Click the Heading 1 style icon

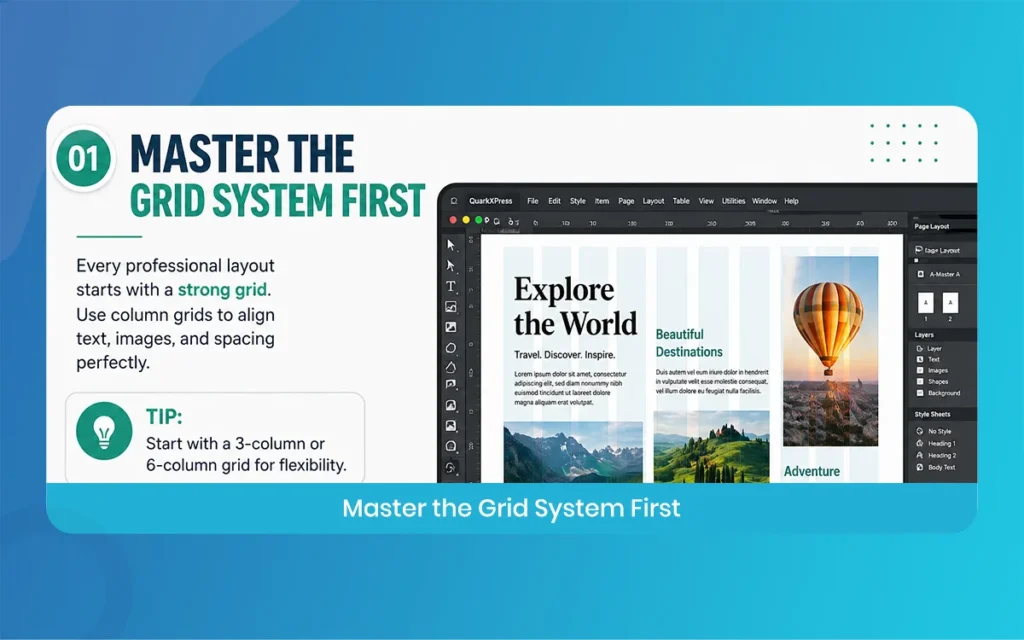coord(920,443)
